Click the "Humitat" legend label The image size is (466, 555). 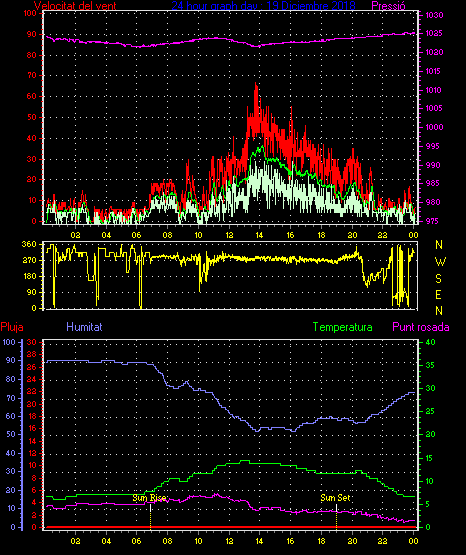point(84,327)
